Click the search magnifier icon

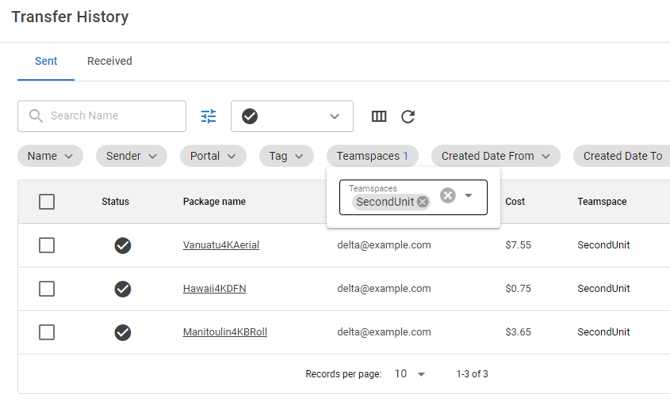point(36,116)
